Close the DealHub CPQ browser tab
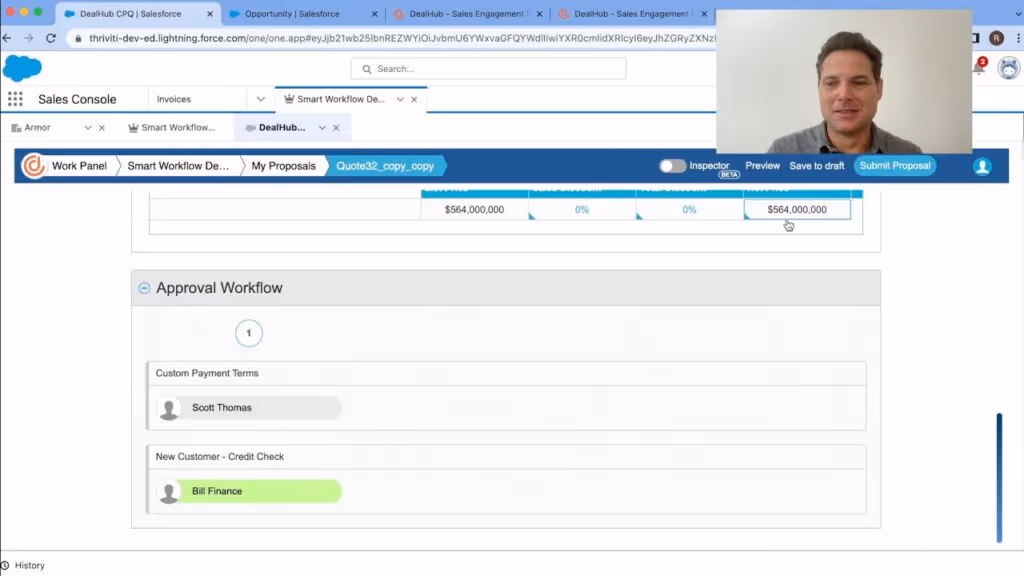Viewport: 1024px width, 576px height. pos(210,14)
